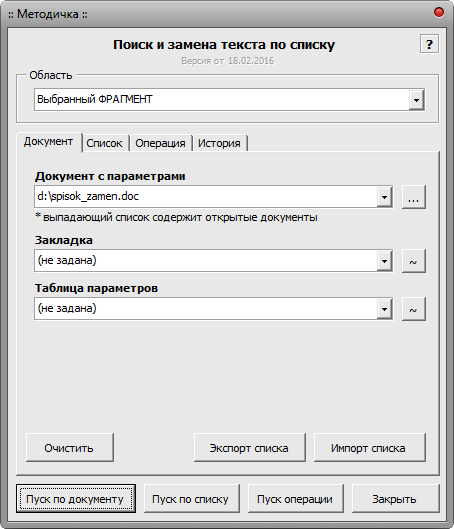Click the tilde button next to Таблица параметров

coord(414,309)
